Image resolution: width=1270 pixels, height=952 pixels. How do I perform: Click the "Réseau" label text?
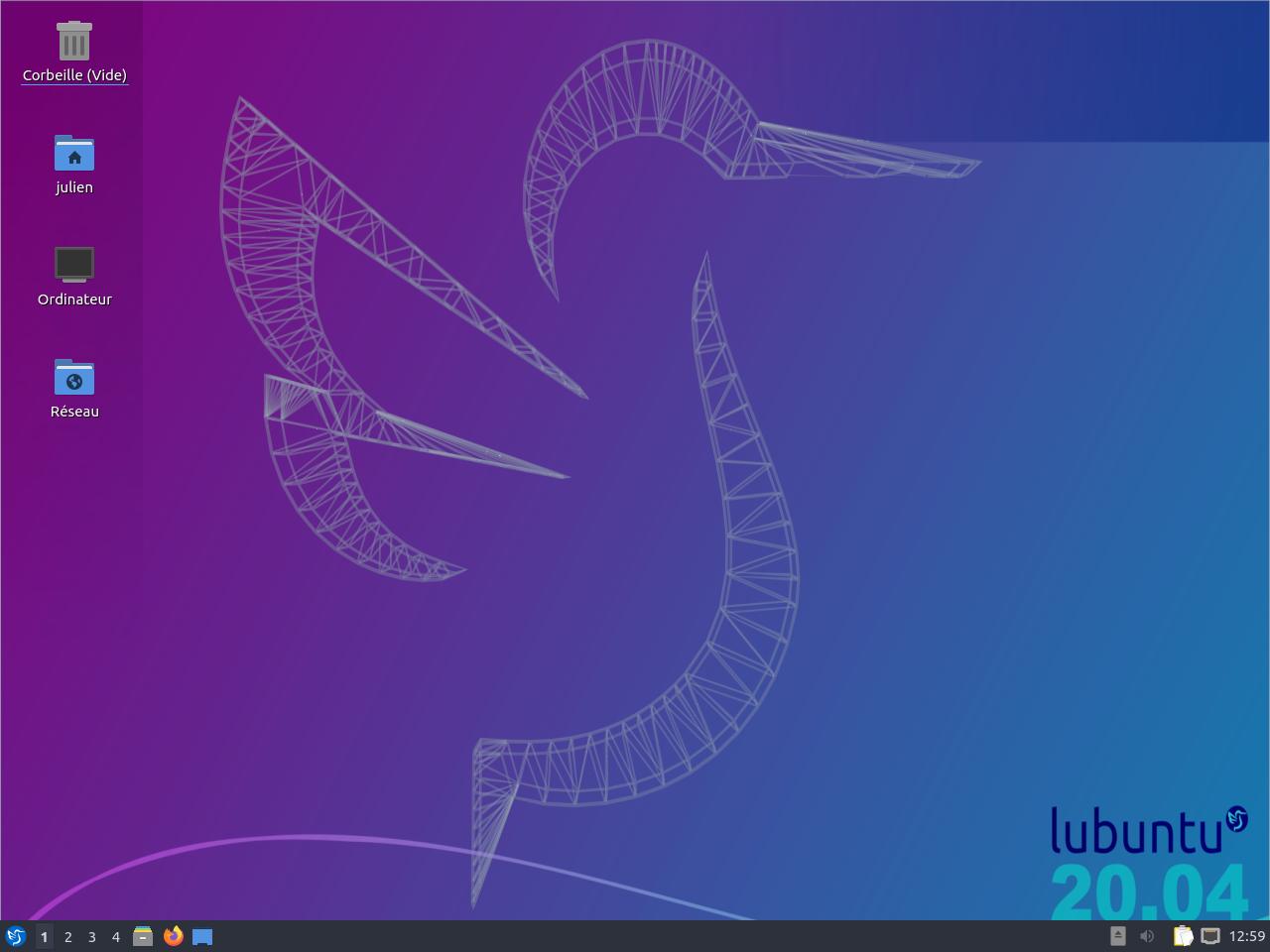click(x=74, y=412)
